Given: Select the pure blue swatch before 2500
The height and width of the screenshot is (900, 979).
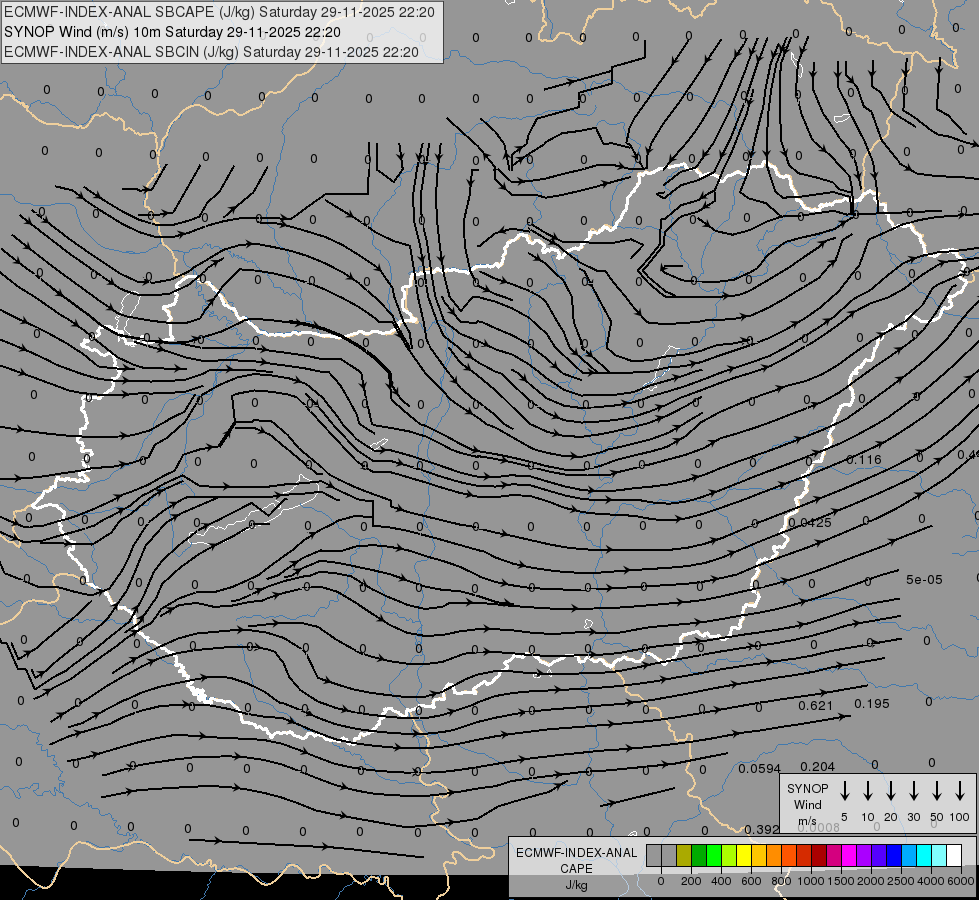Looking at the screenshot, I should tap(894, 855).
